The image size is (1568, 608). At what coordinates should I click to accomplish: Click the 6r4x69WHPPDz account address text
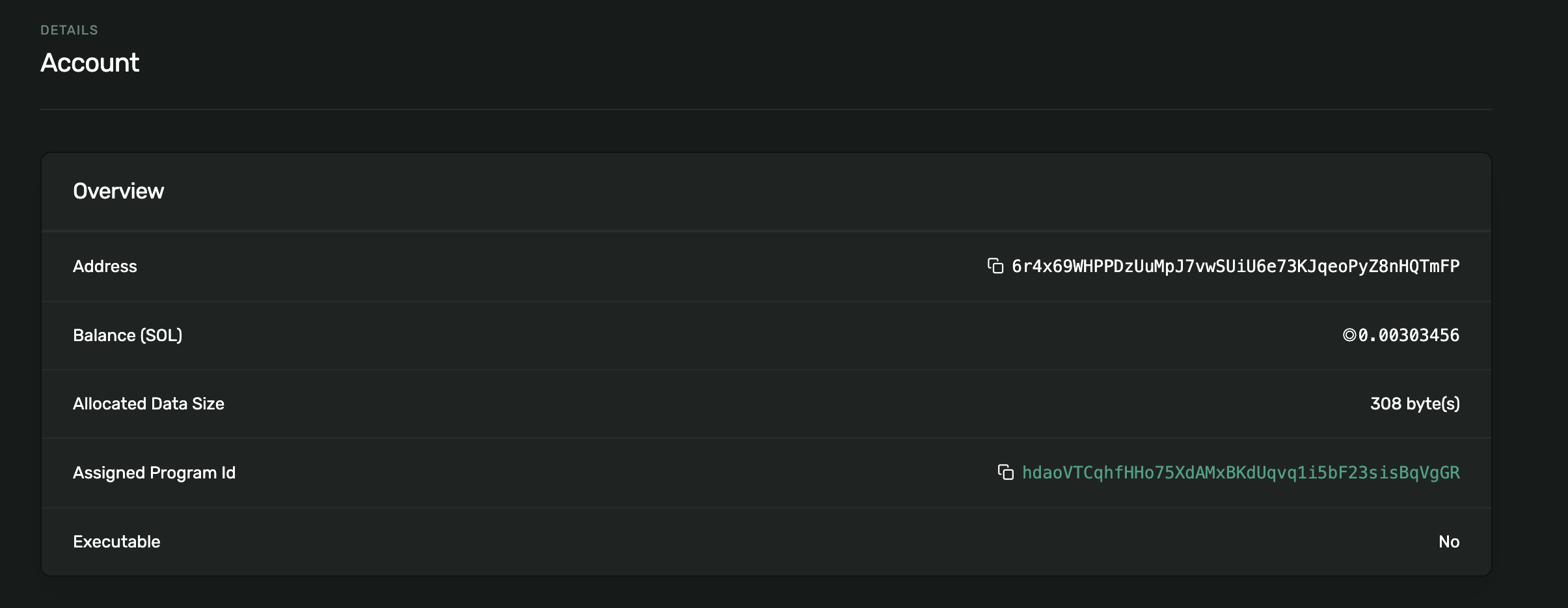click(1236, 266)
